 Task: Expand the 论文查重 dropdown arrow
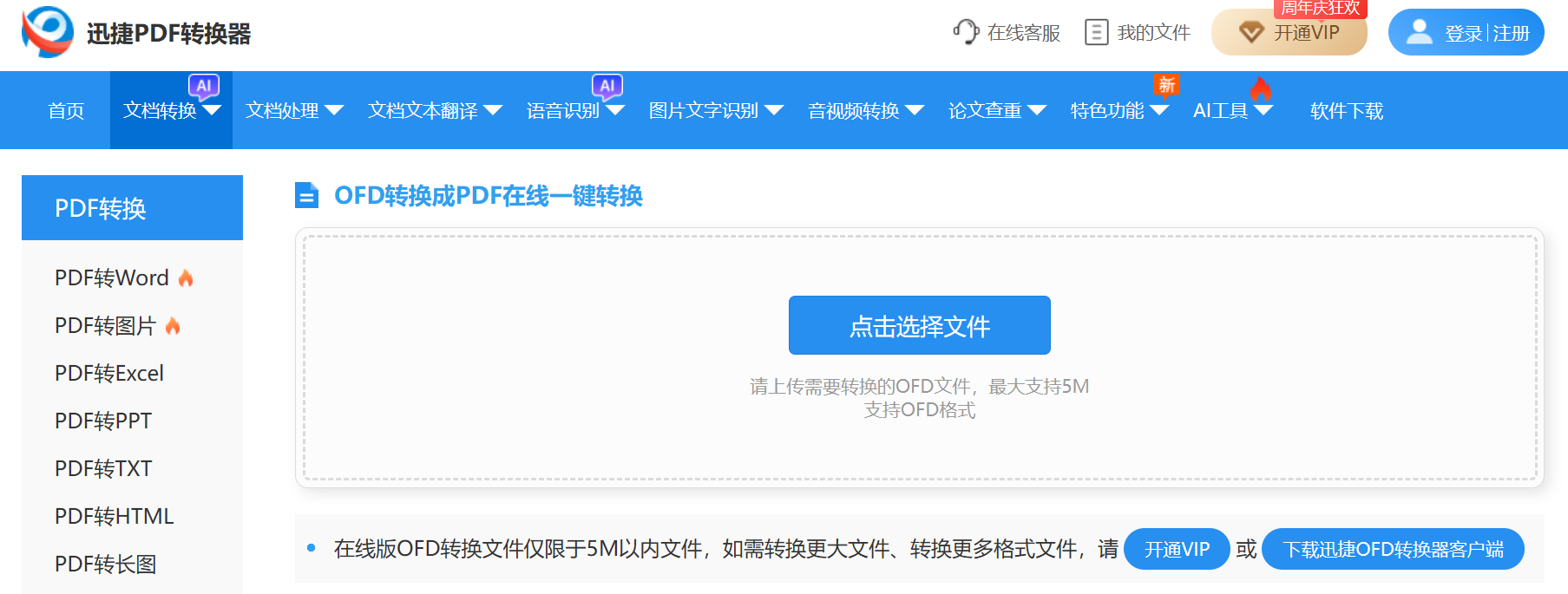pyautogui.click(x=1037, y=110)
